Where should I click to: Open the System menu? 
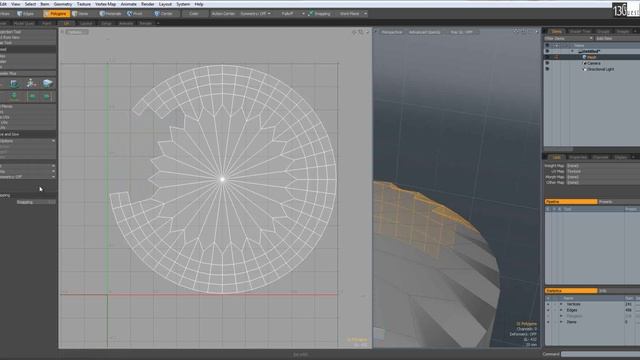[x=183, y=4]
